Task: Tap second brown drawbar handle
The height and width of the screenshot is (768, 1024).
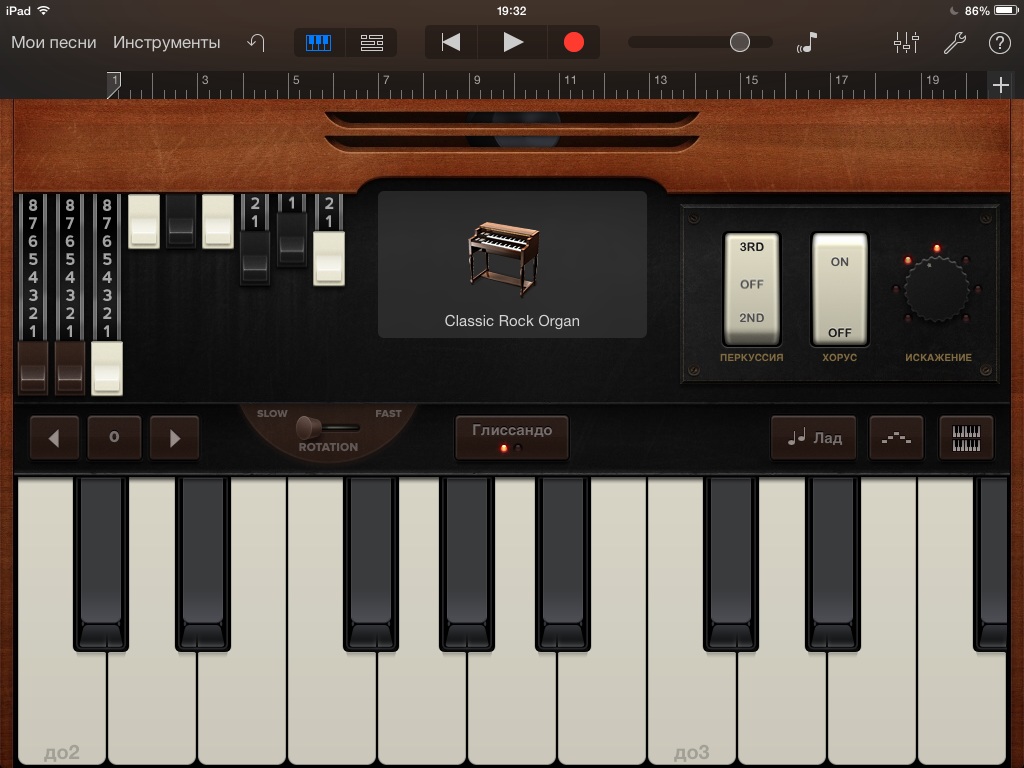Action: tap(70, 368)
